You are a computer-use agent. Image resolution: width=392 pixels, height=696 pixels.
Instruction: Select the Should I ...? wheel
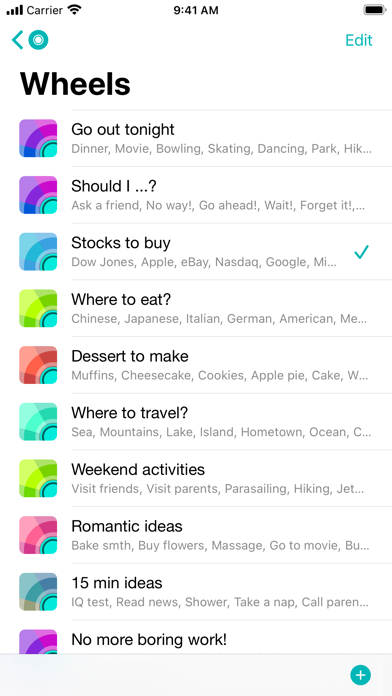click(196, 195)
